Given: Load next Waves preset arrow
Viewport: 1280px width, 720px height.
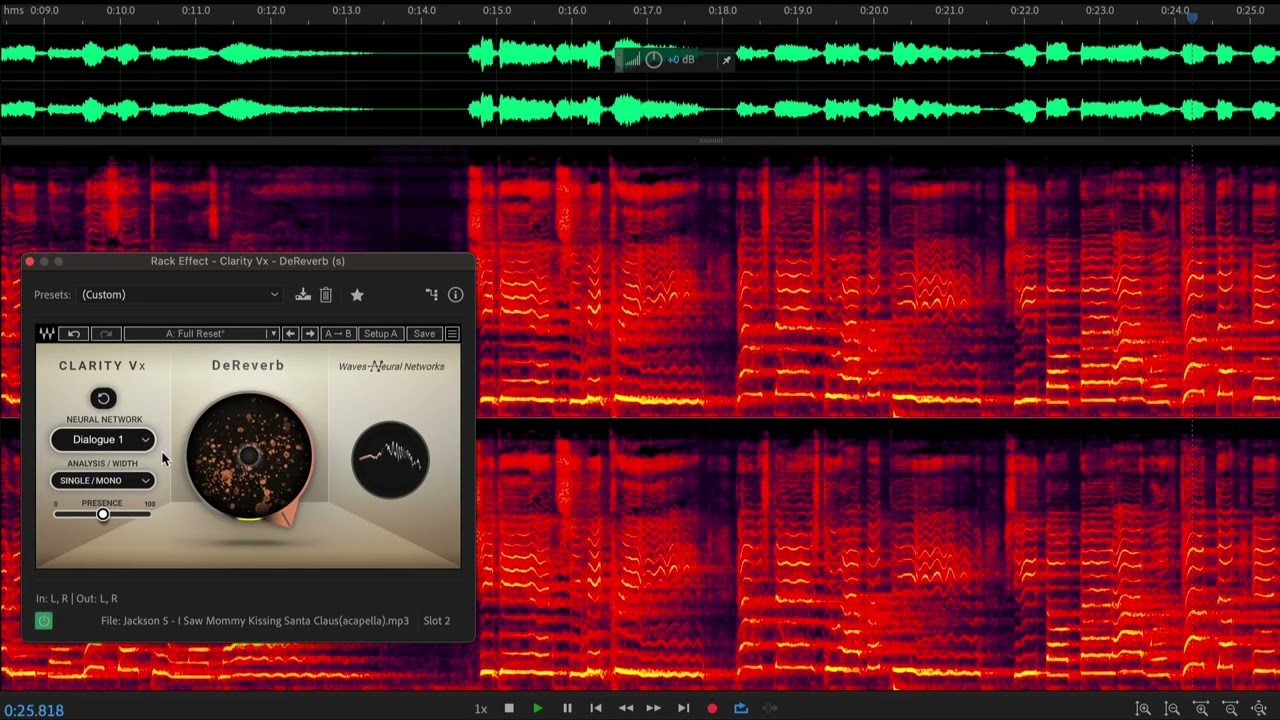Looking at the screenshot, I should pos(310,333).
